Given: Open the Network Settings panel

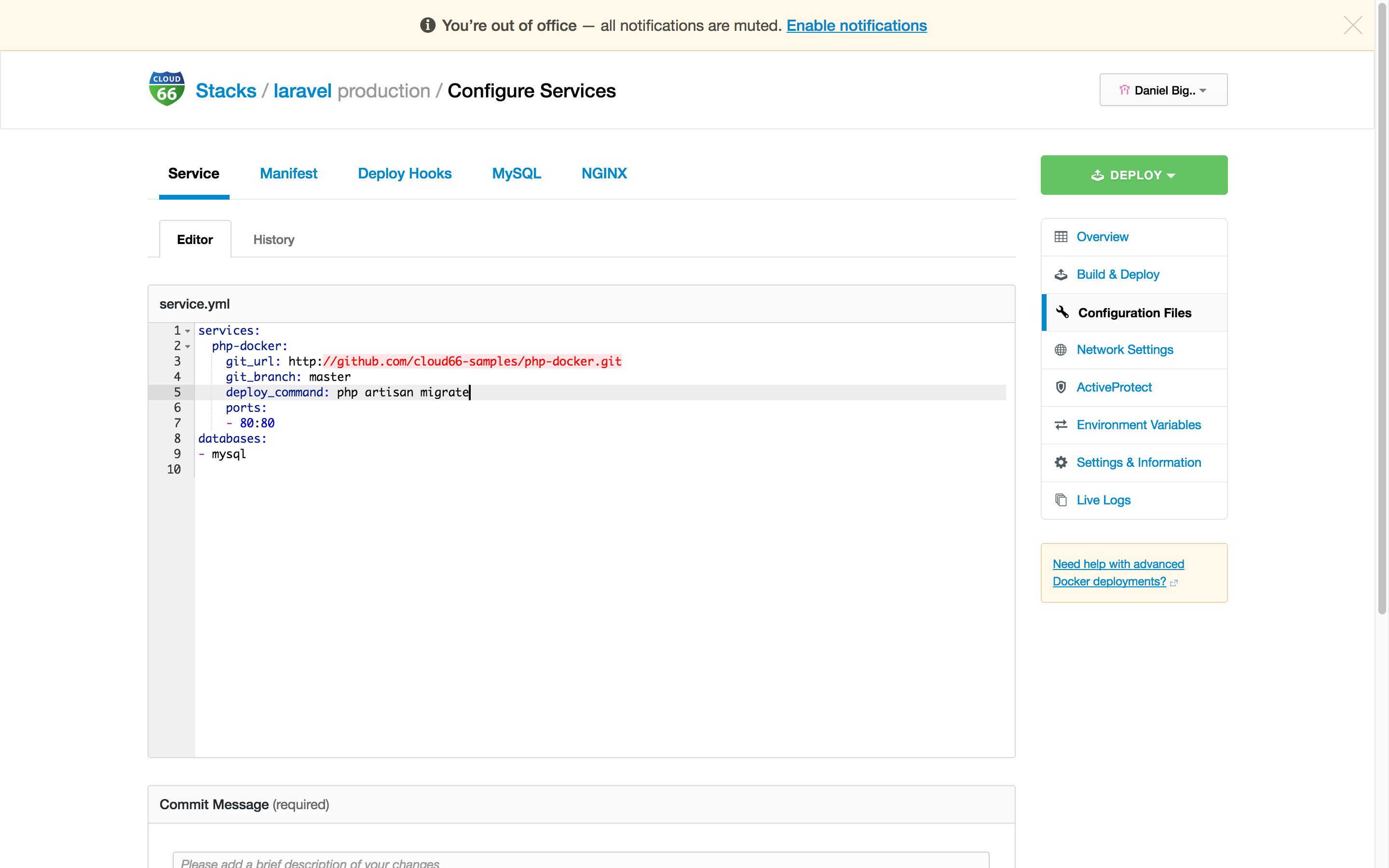Looking at the screenshot, I should click(x=1124, y=349).
